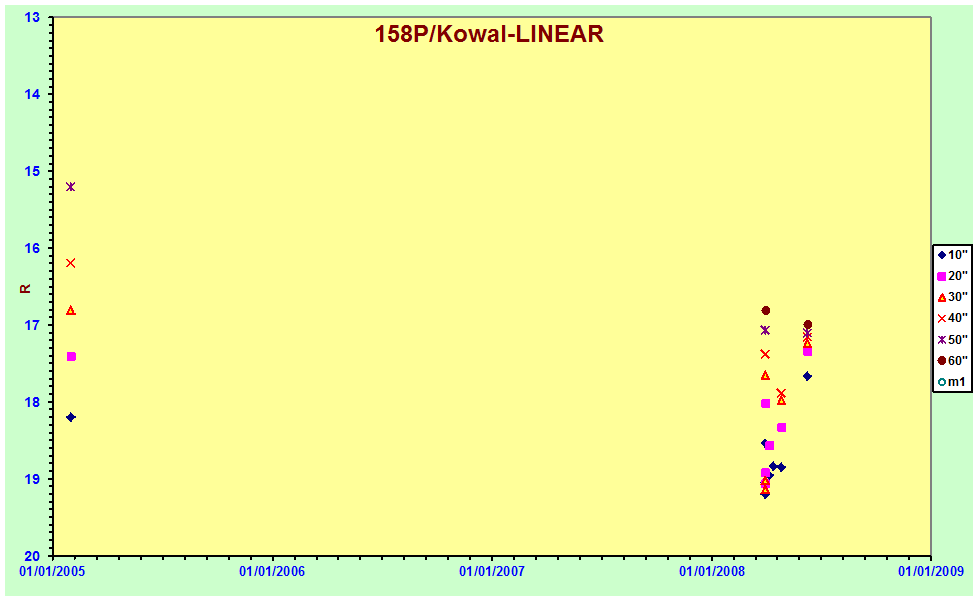Select the 2005 purple star point near 15.2
The width and height of the screenshot is (976, 599).
[x=70, y=187]
